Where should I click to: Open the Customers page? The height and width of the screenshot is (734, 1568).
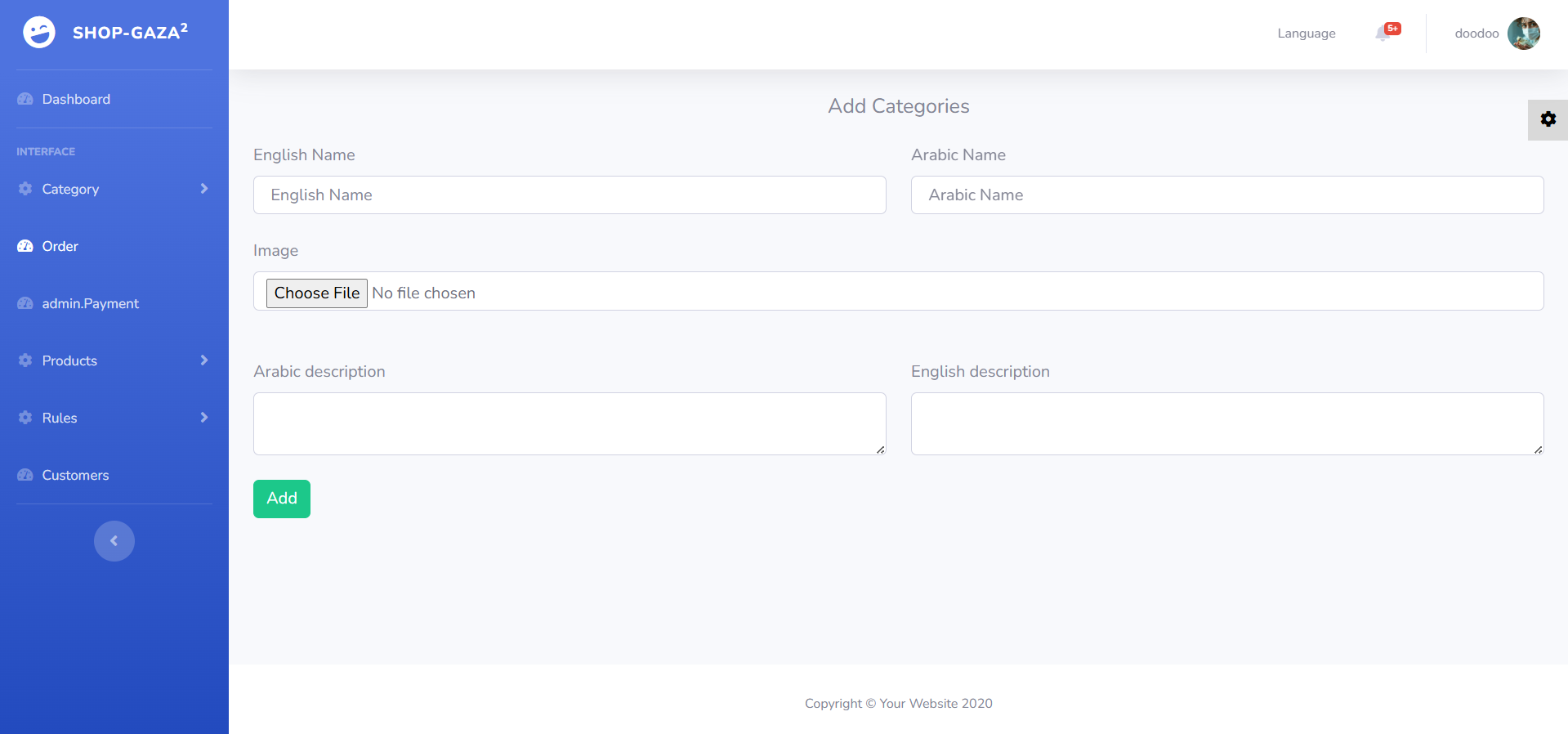tap(114, 475)
